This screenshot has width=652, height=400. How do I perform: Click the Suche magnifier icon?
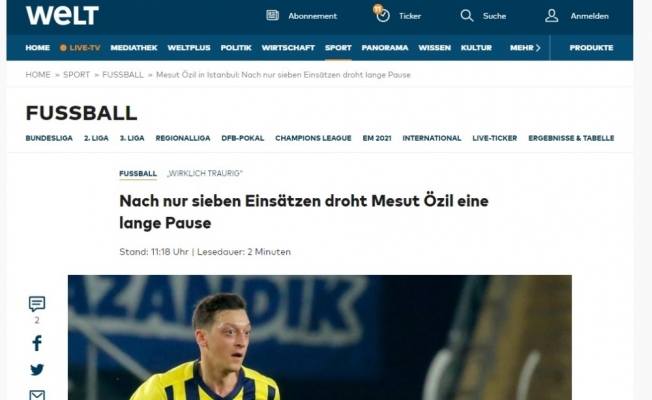(x=467, y=16)
